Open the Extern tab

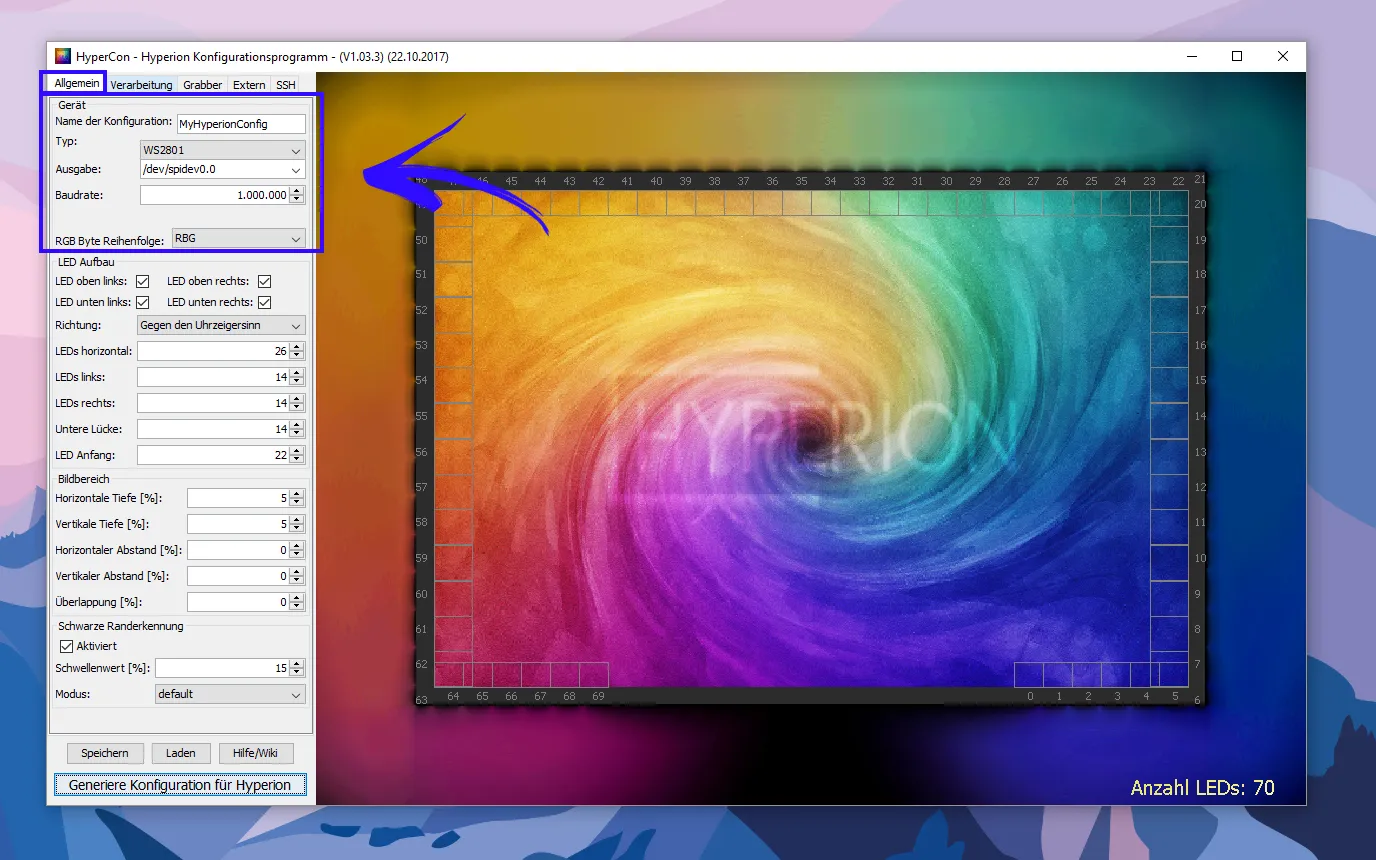click(249, 85)
